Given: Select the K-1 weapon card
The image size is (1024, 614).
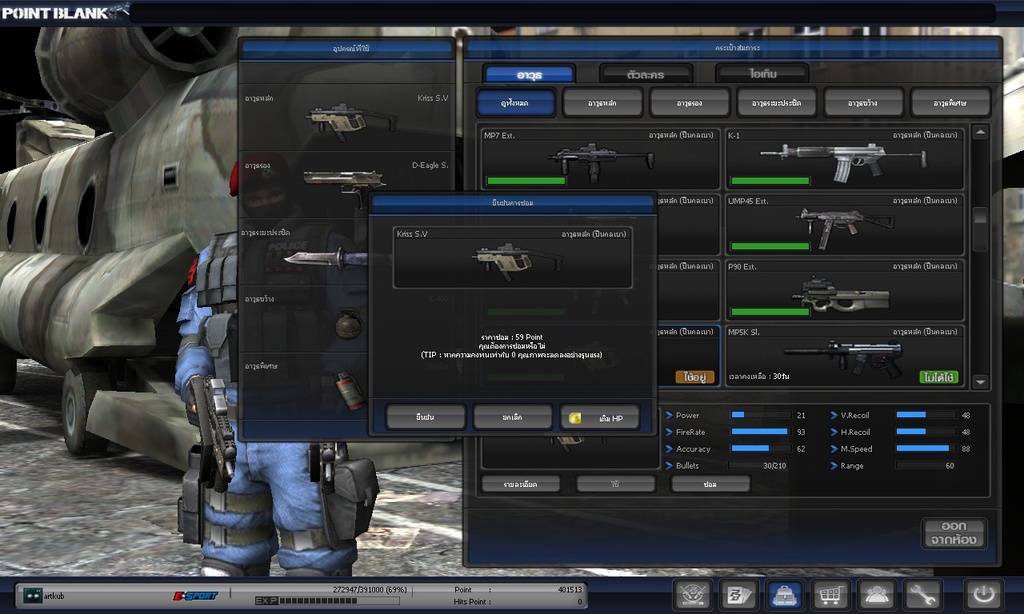Looking at the screenshot, I should click(844, 159).
